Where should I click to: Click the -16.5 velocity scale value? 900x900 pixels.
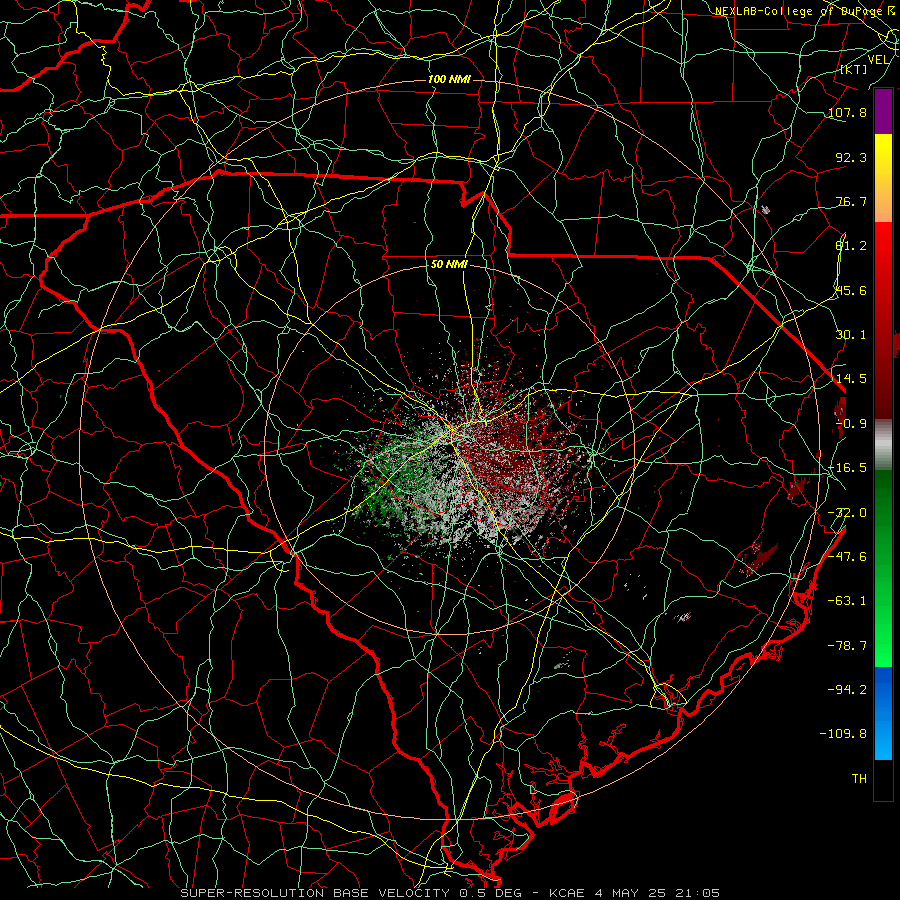(847, 468)
